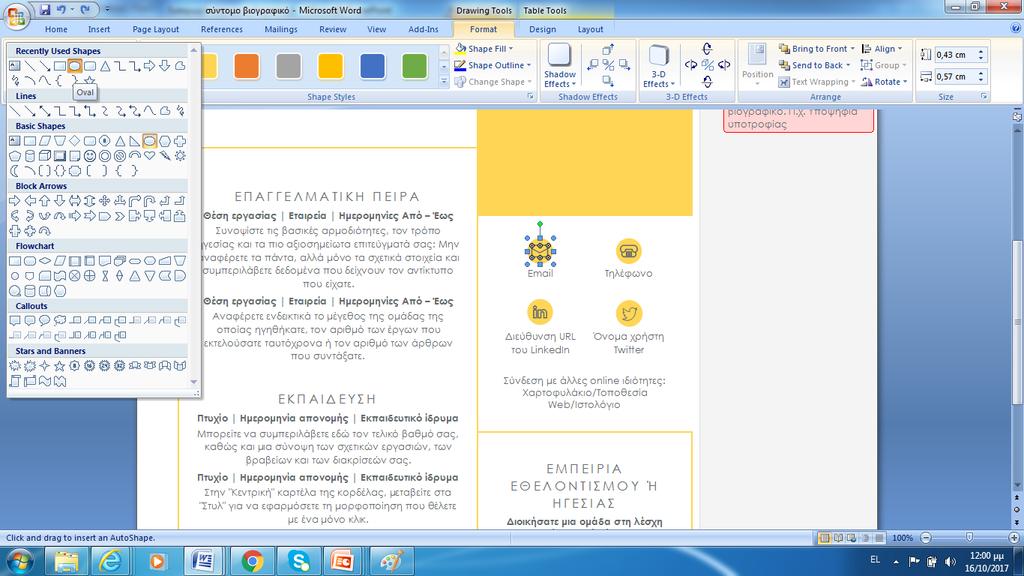Open the Home ribbon tab
This screenshot has height=576, width=1024.
click(x=56, y=29)
